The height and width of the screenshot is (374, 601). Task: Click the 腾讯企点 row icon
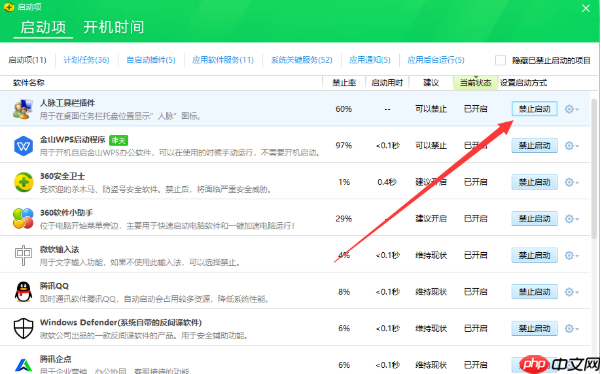tap(23, 365)
